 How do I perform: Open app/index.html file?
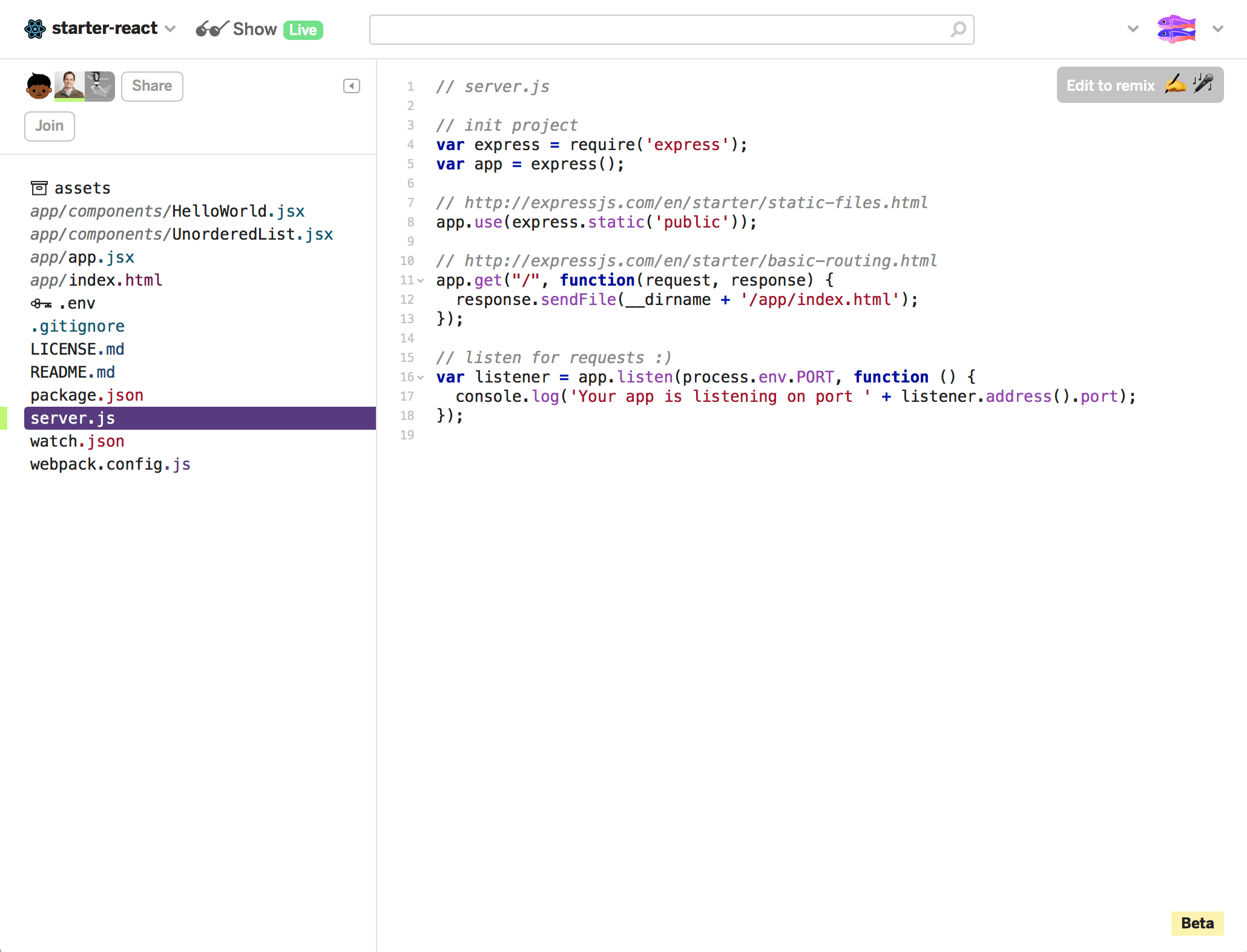click(96, 280)
